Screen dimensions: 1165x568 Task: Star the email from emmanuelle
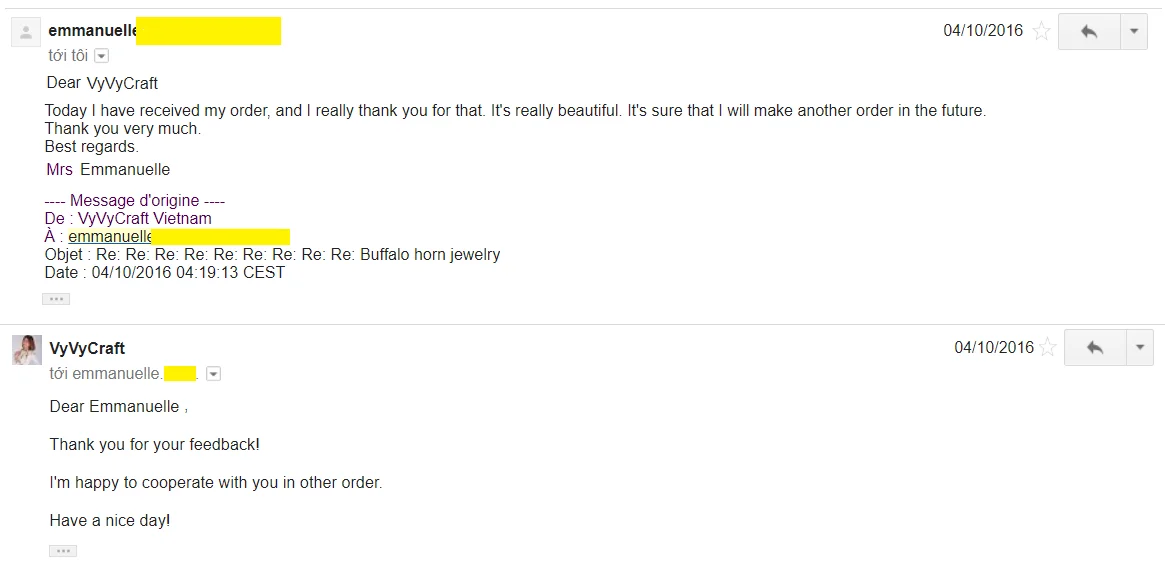click(x=1041, y=31)
